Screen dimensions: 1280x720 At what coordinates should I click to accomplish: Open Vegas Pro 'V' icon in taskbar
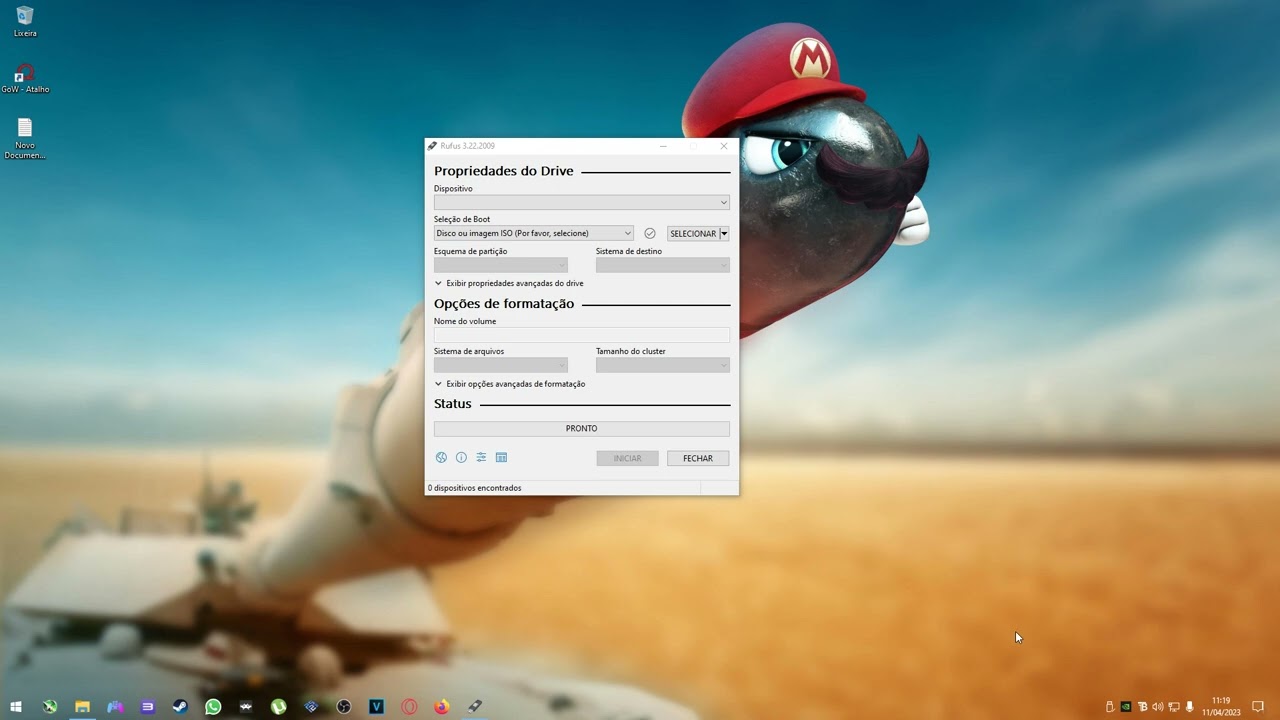coord(376,707)
